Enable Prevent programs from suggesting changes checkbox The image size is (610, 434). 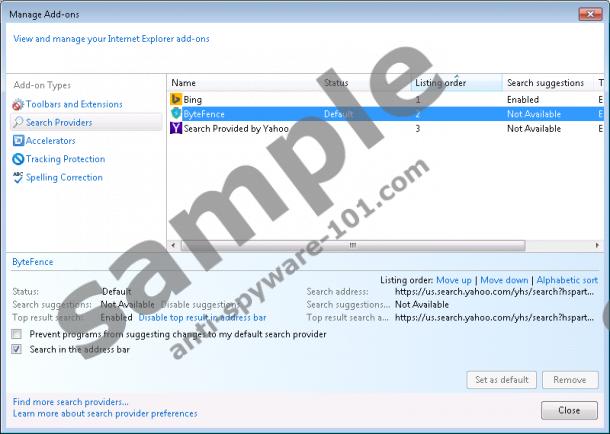[x=17, y=334]
